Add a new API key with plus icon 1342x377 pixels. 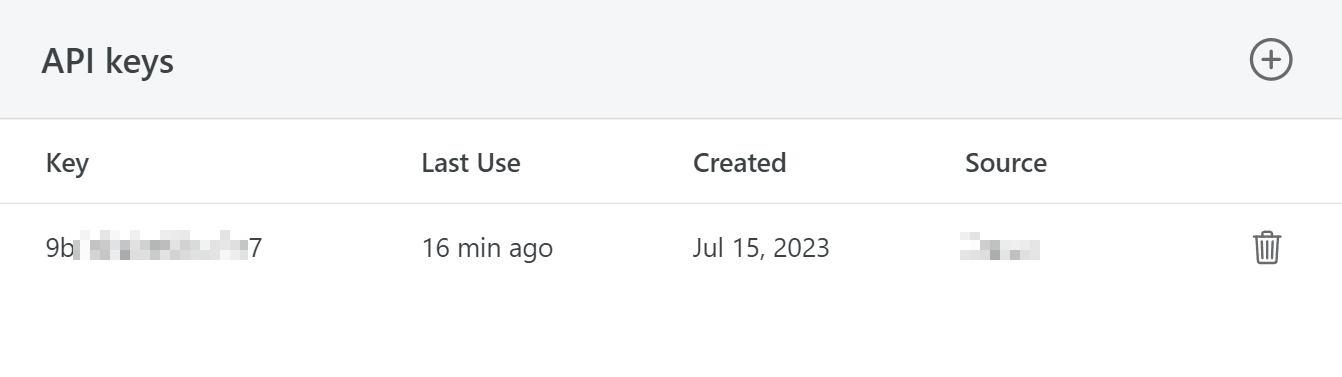[1271, 60]
